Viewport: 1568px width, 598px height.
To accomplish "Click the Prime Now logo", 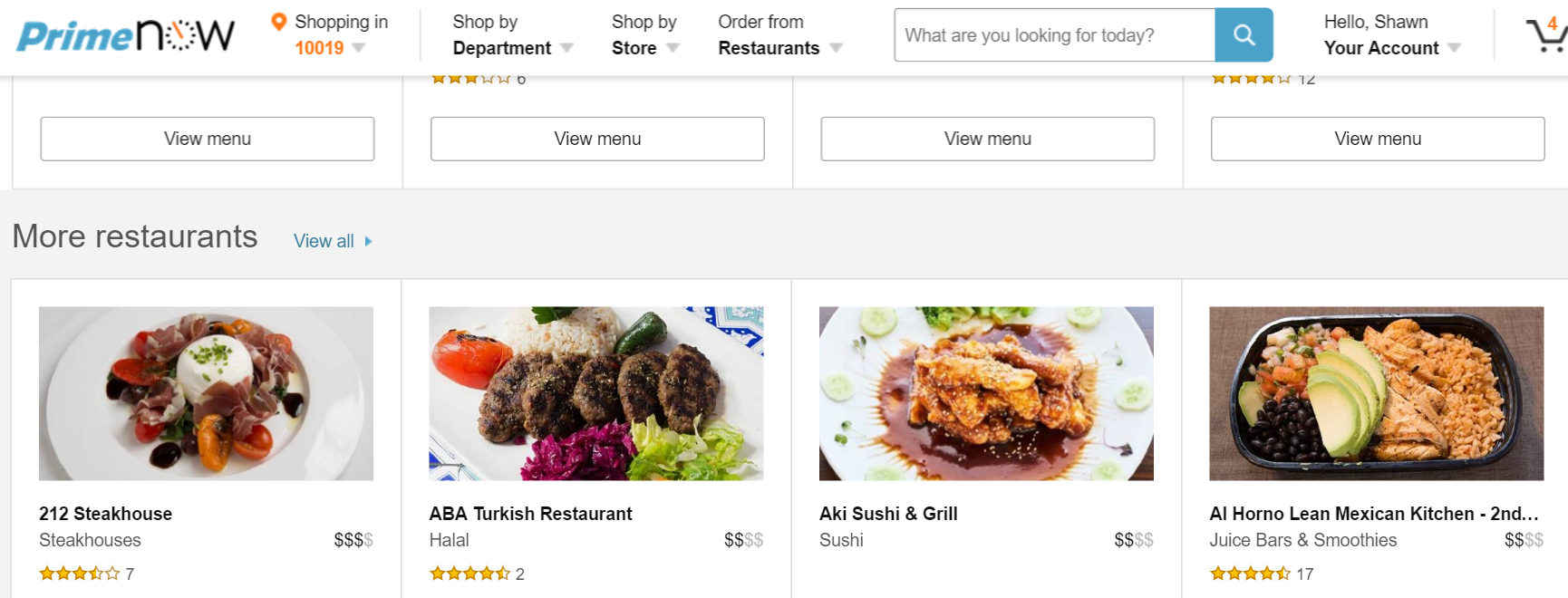I will (122, 34).
